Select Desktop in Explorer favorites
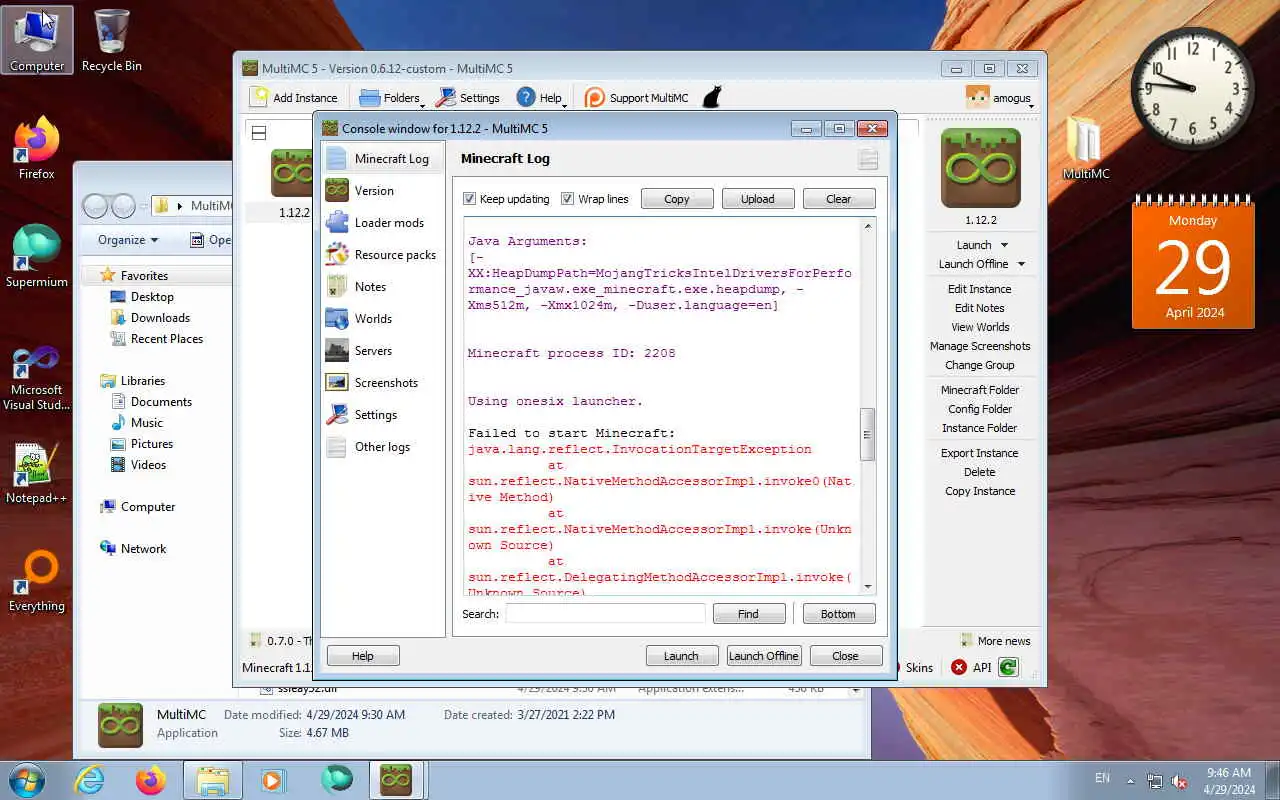The width and height of the screenshot is (1280, 800). (152, 297)
